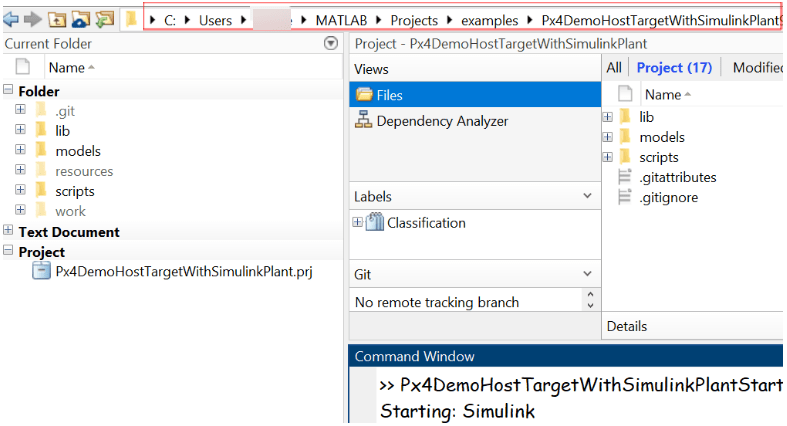Go up one folder level icon
The height and width of the screenshot is (426, 787).
[57, 20]
